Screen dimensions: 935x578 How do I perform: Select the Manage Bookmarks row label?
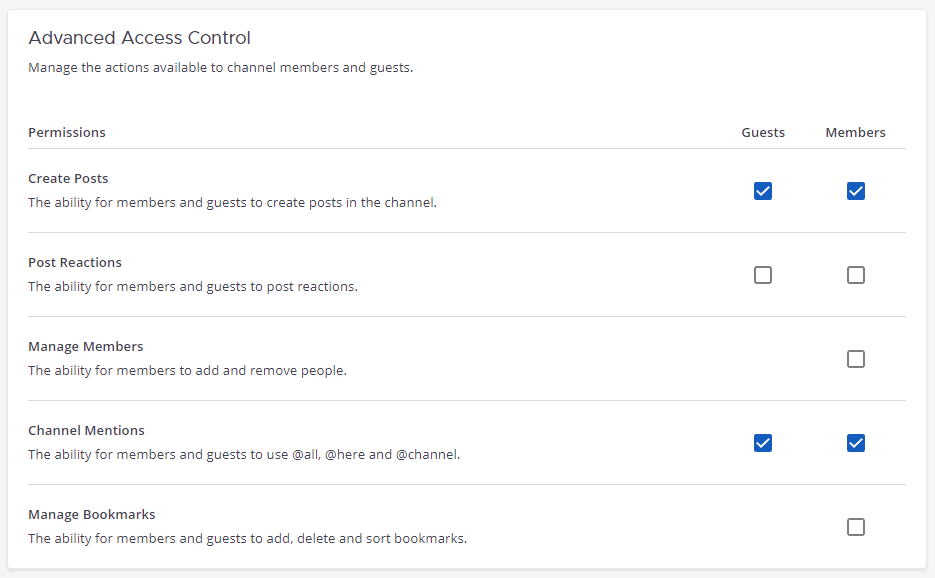tap(91, 514)
